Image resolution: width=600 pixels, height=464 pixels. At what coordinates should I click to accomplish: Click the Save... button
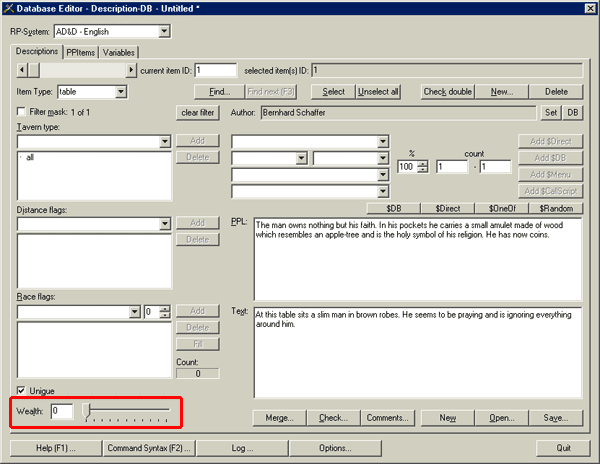(558, 417)
